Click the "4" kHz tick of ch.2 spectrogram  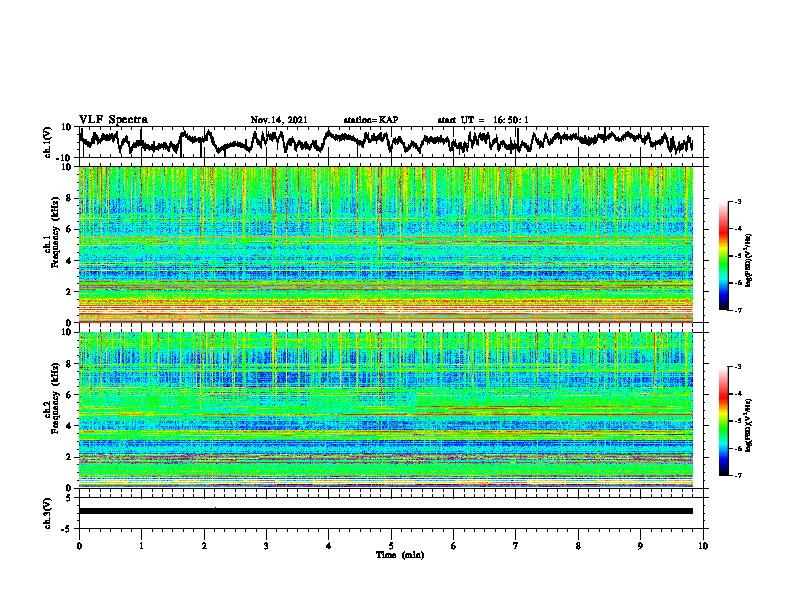[x=70, y=426]
